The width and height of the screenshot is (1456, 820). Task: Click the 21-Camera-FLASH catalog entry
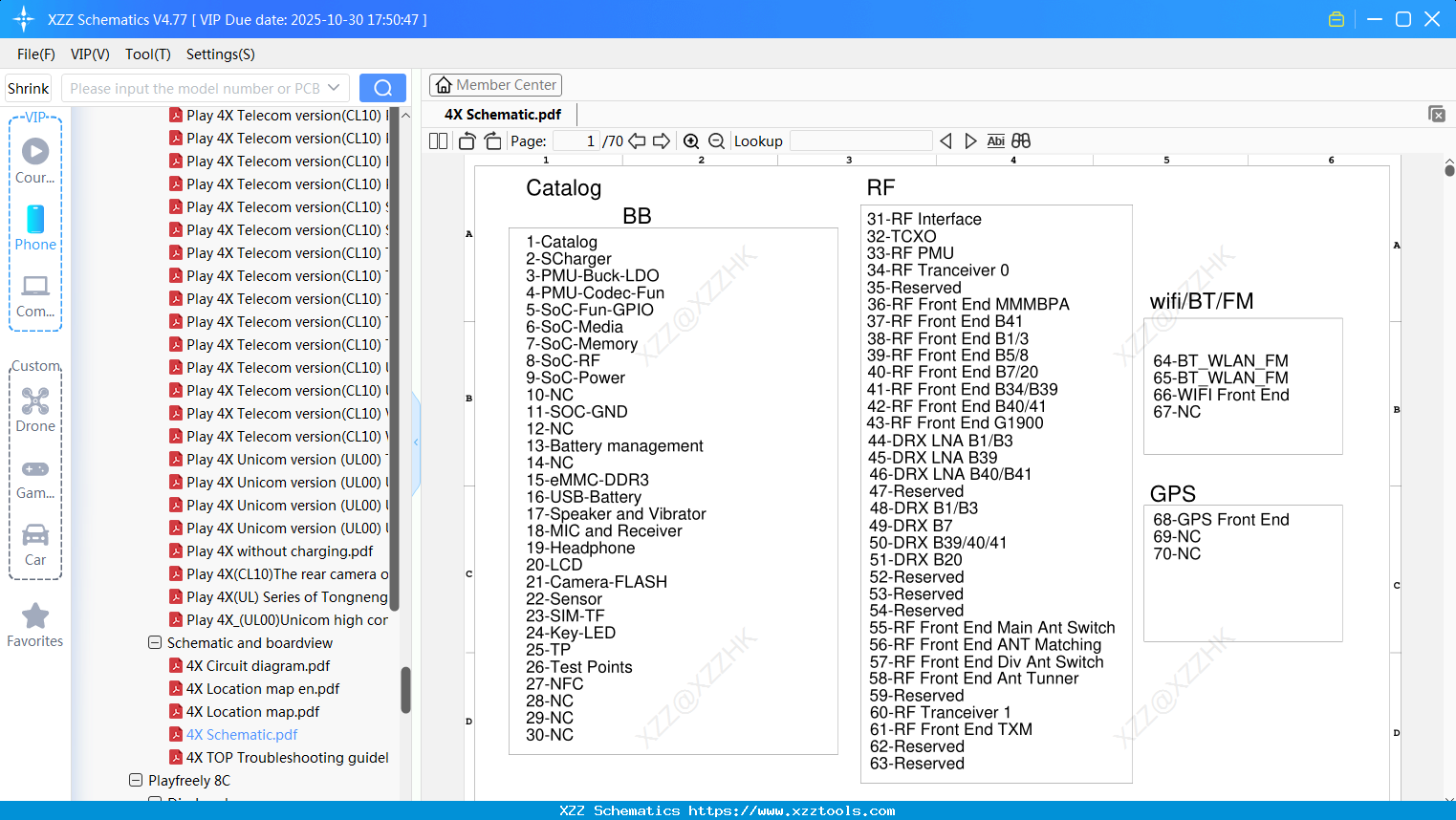click(x=597, y=581)
